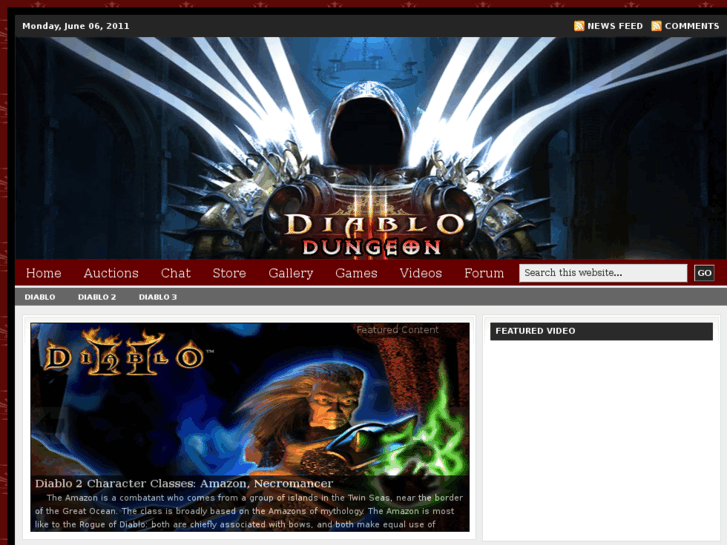Go to the Forum
727x545 pixels.
point(484,273)
